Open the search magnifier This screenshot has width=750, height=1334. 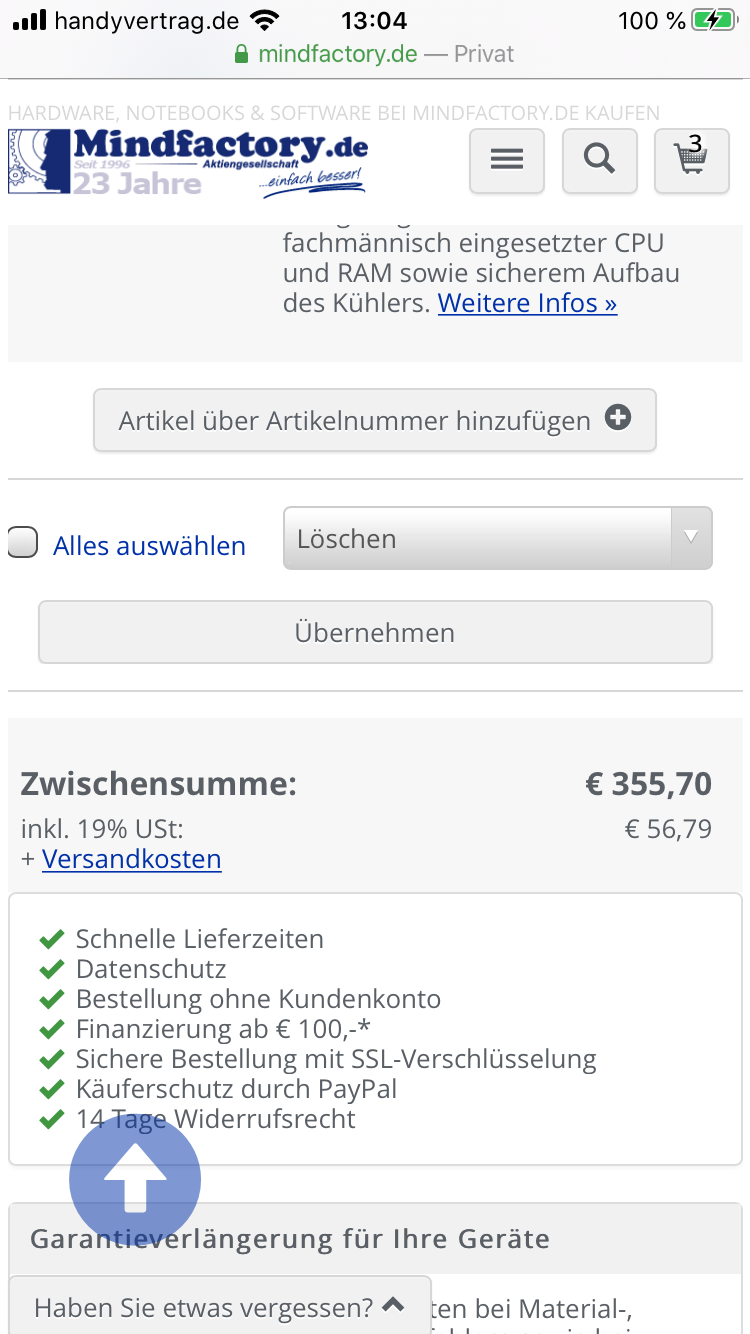599,160
